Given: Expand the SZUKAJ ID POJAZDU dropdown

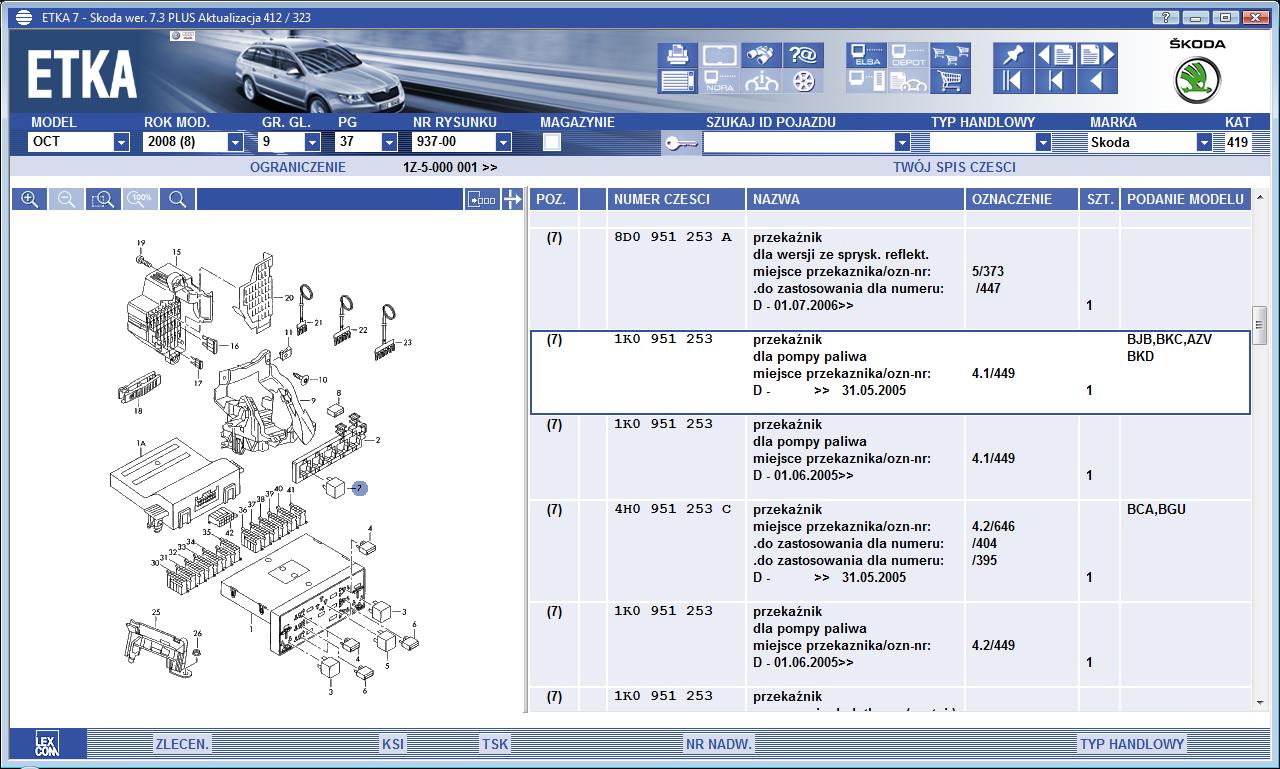Looking at the screenshot, I should tap(902, 142).
